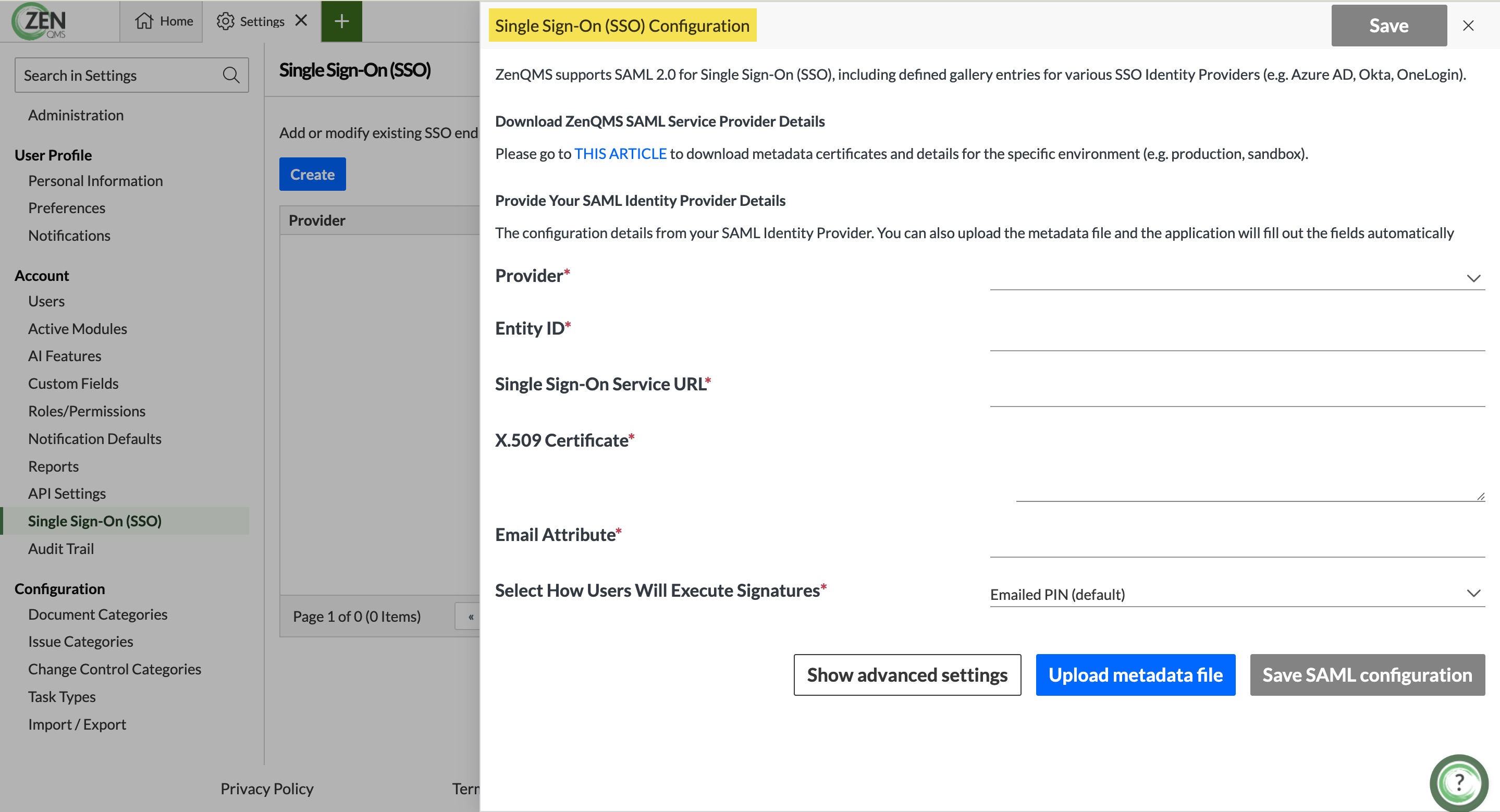Open Change Control Categories settings
Viewport: 1500px width, 812px height.
(115, 669)
